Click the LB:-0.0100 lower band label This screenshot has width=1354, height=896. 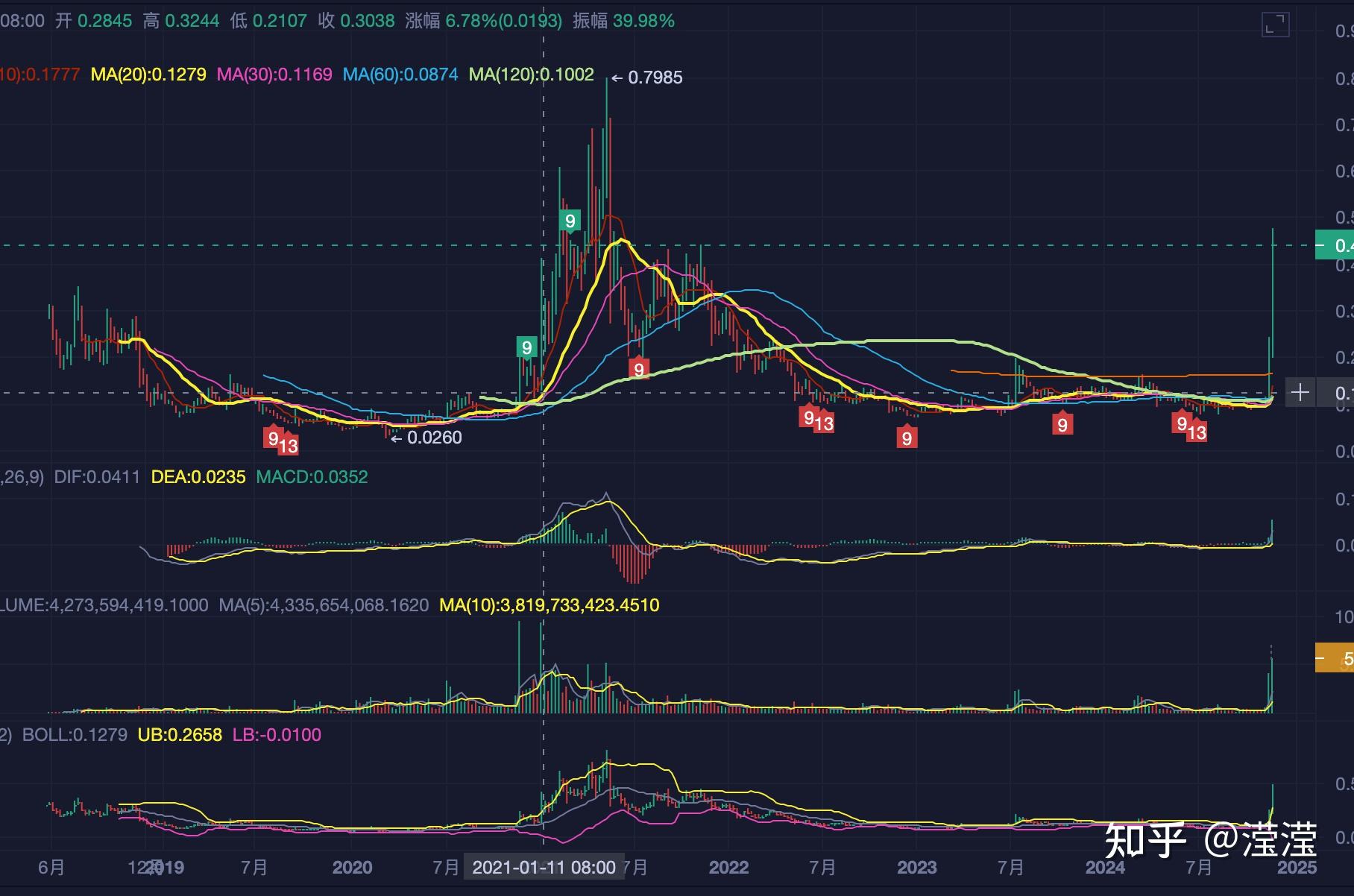(277, 734)
